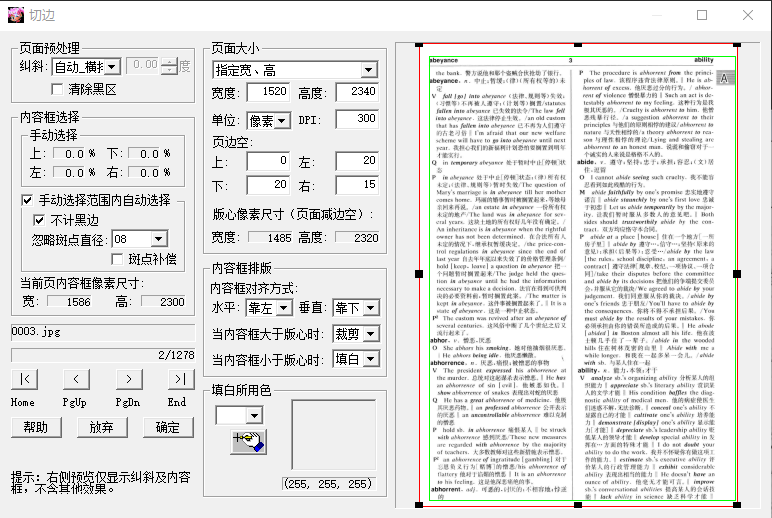Viewport: 772px width, 518px height.
Task: Click the 帮助 help button
Action: click(36, 427)
